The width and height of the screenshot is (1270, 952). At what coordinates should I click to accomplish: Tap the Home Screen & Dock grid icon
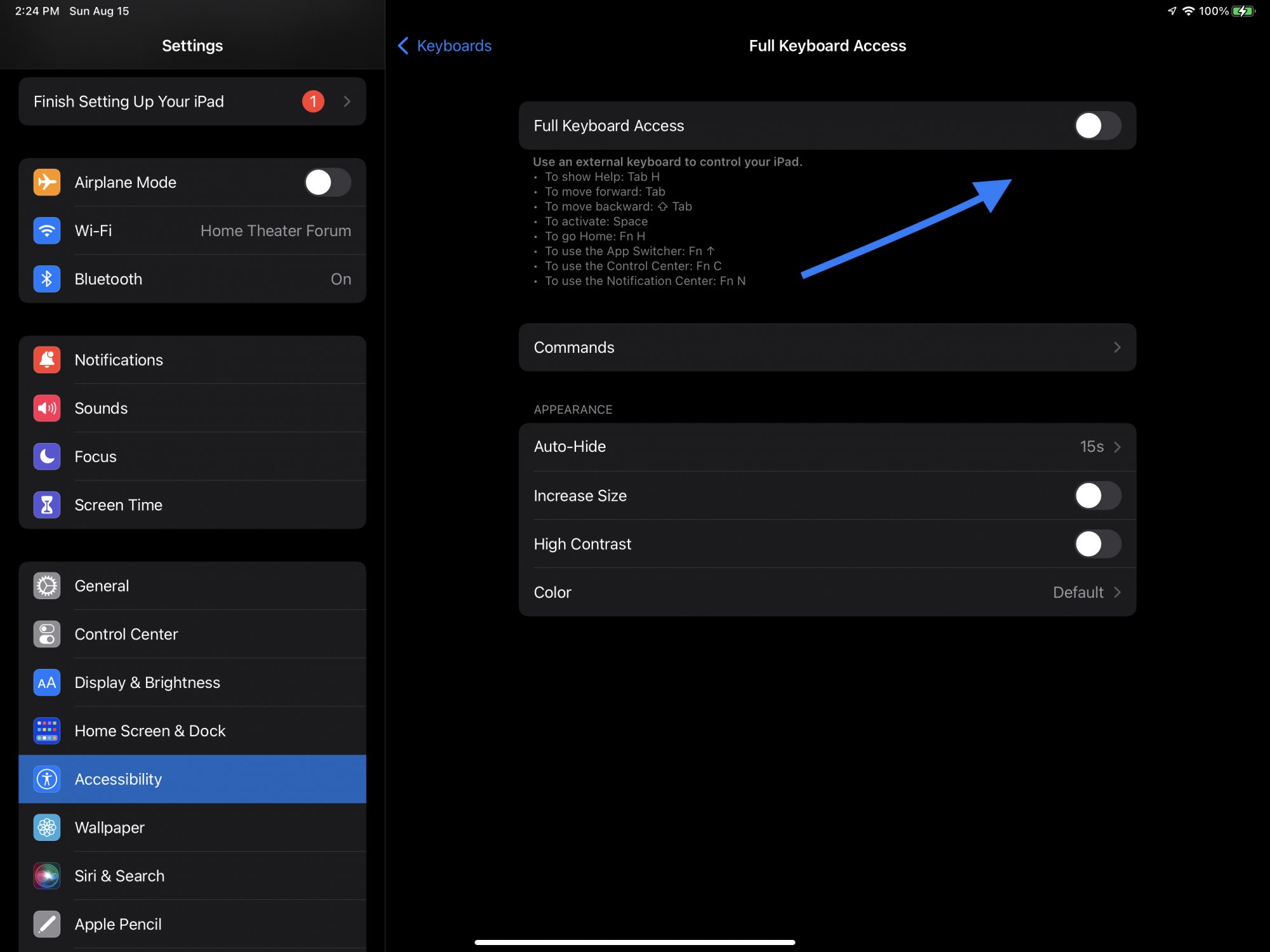click(x=47, y=731)
